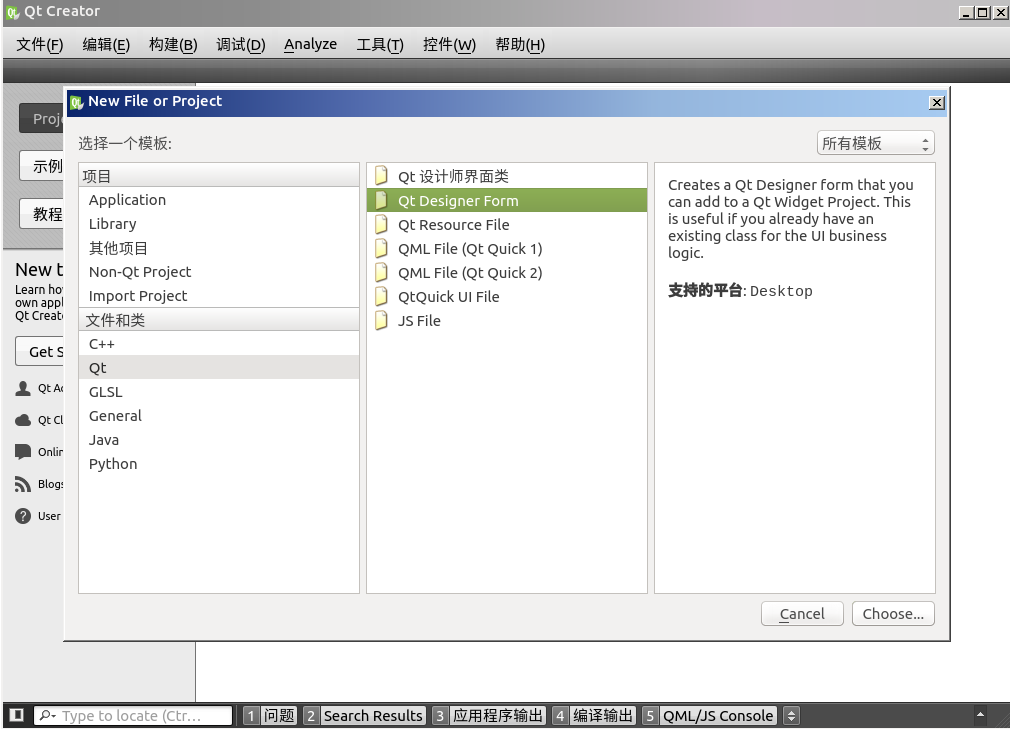Click the QML File (Qt Quick 1) icon
This screenshot has height=729, width=1010.
click(x=381, y=248)
